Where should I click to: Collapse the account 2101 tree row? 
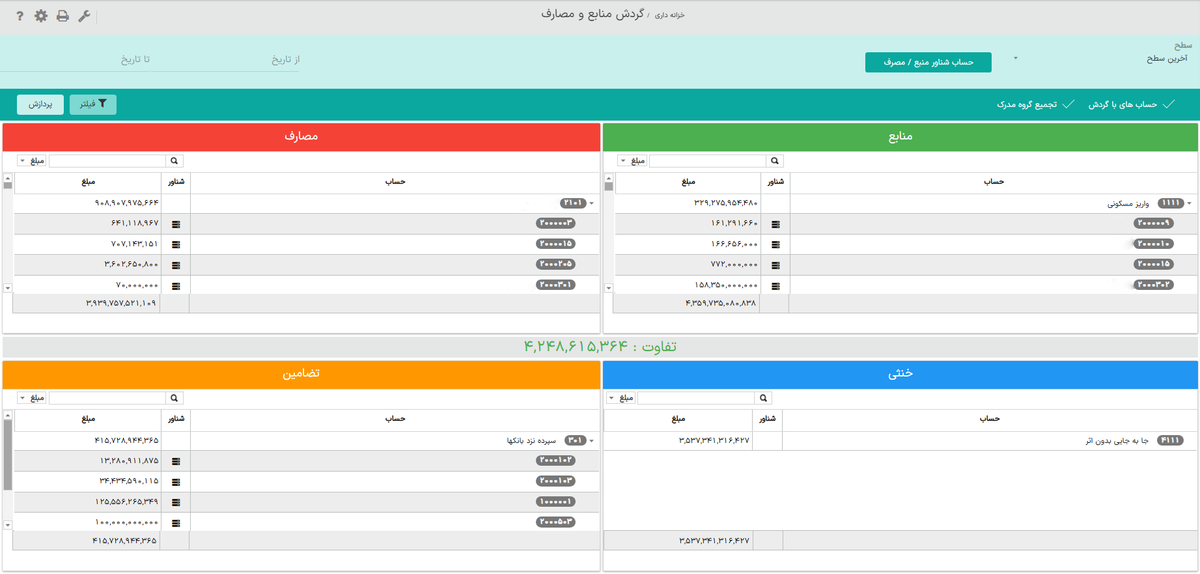click(x=590, y=204)
